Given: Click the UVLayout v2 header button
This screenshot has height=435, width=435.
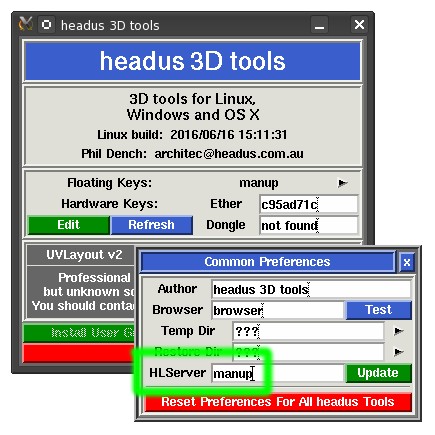Looking at the screenshot, I should [x=81, y=255].
